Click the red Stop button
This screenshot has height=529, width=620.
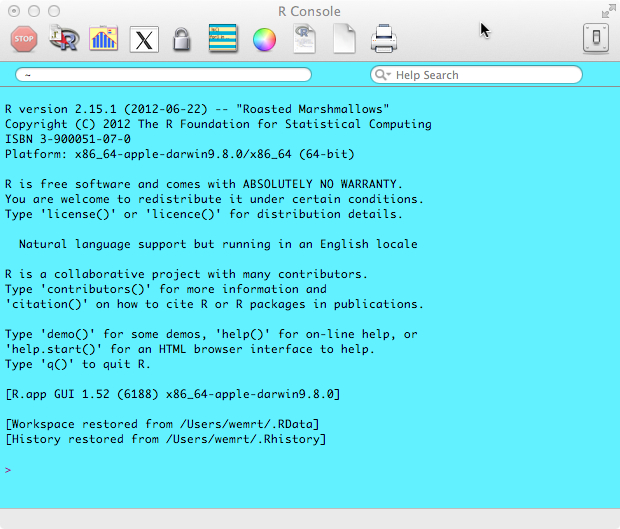click(x=24, y=39)
